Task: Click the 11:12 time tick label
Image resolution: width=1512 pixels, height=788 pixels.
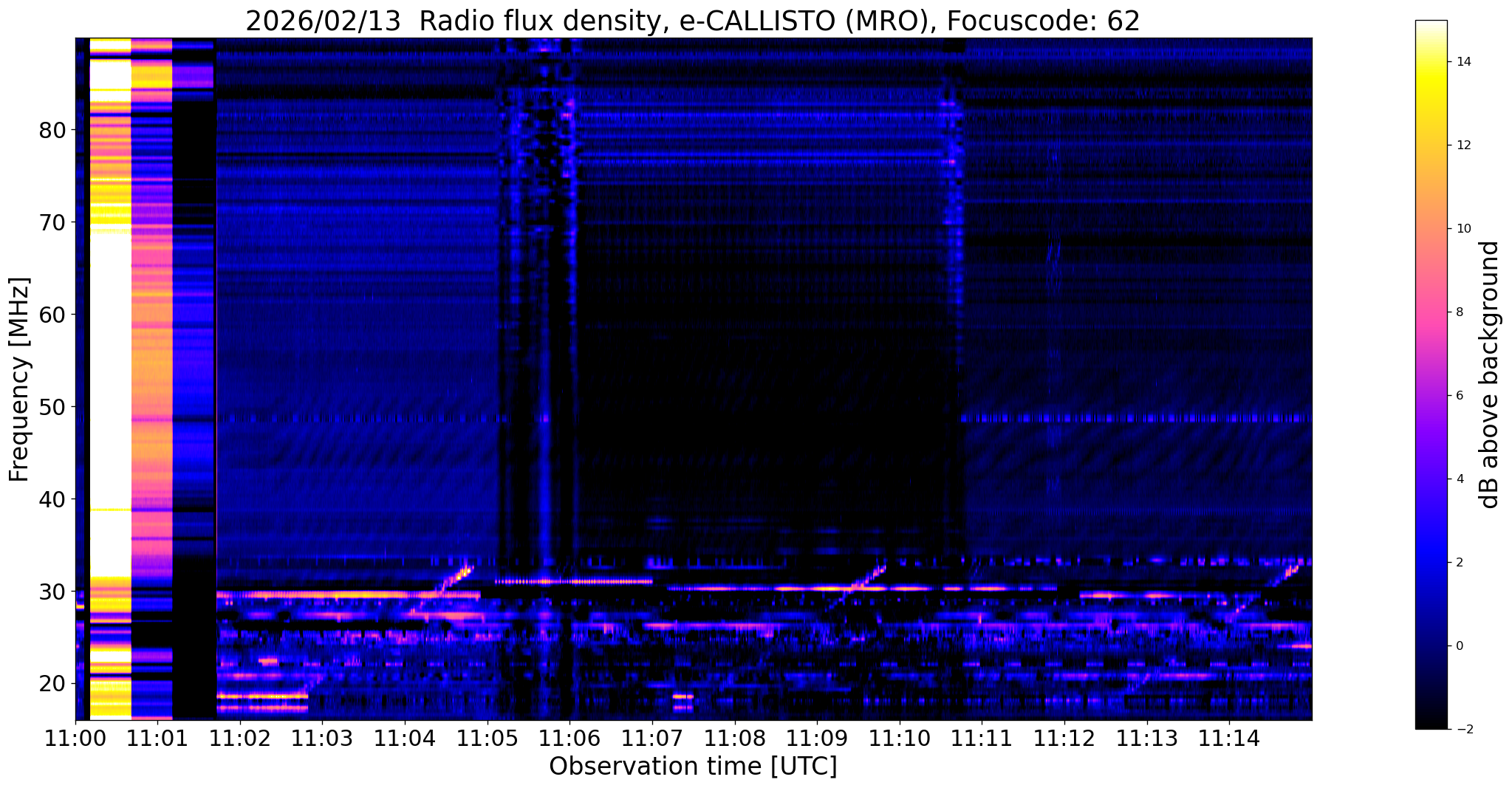Action: [x=1064, y=738]
